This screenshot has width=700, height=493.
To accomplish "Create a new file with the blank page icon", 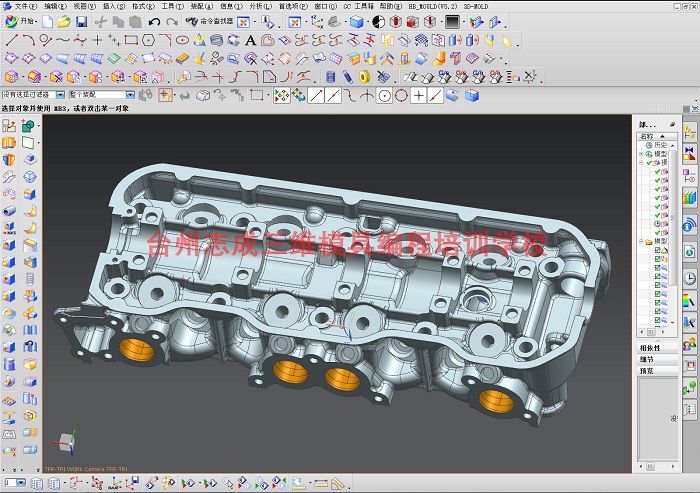I will point(47,22).
